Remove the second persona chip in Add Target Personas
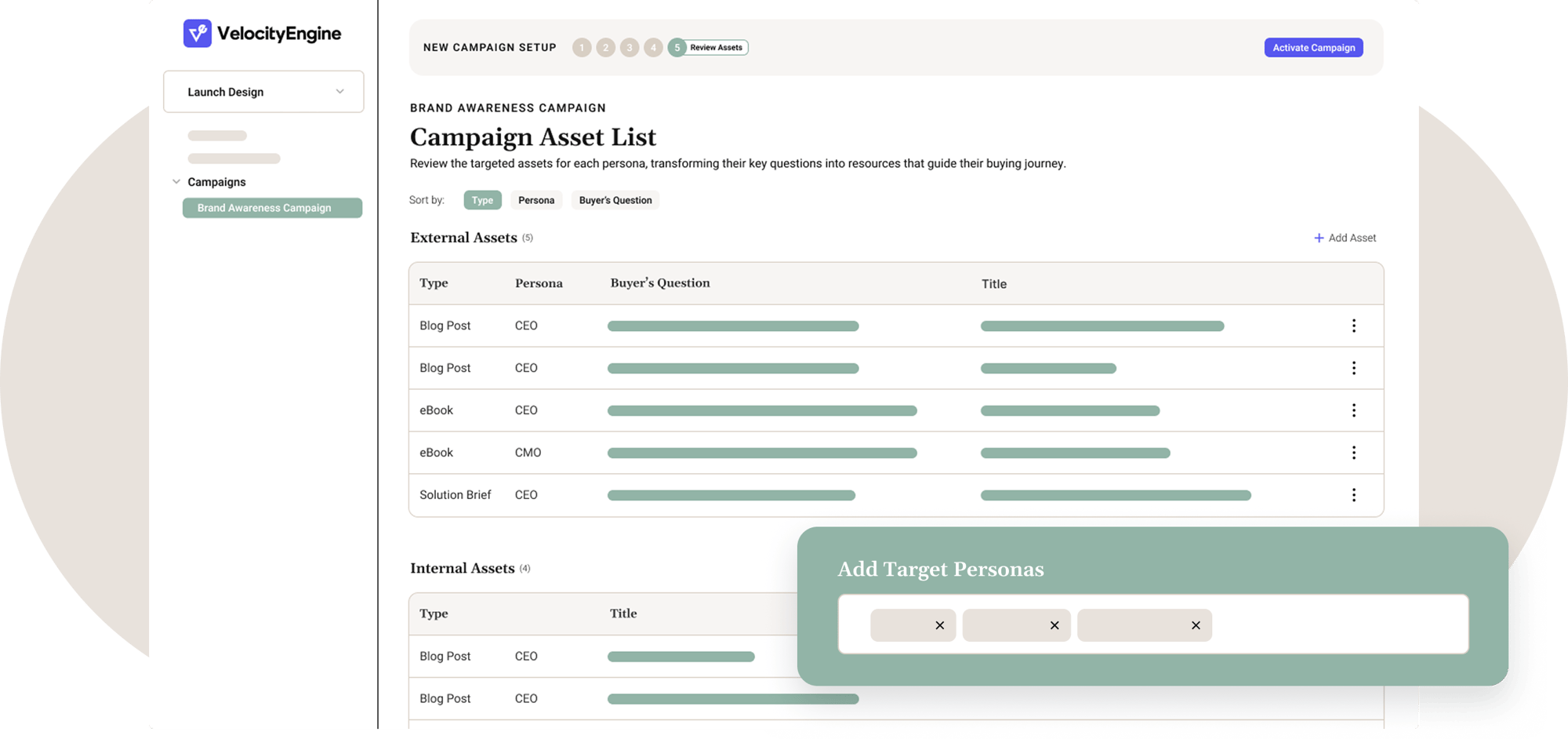The height and width of the screenshot is (739, 1568). click(x=1054, y=625)
